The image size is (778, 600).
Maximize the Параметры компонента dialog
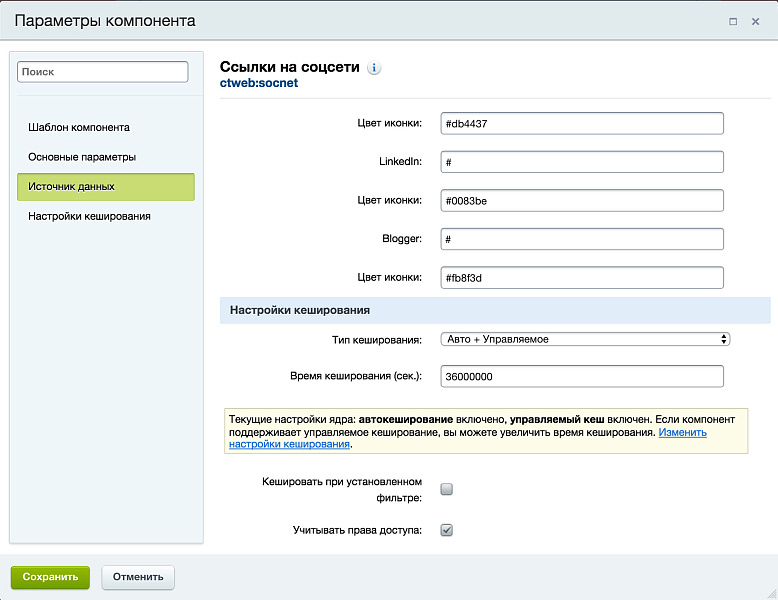(733, 21)
